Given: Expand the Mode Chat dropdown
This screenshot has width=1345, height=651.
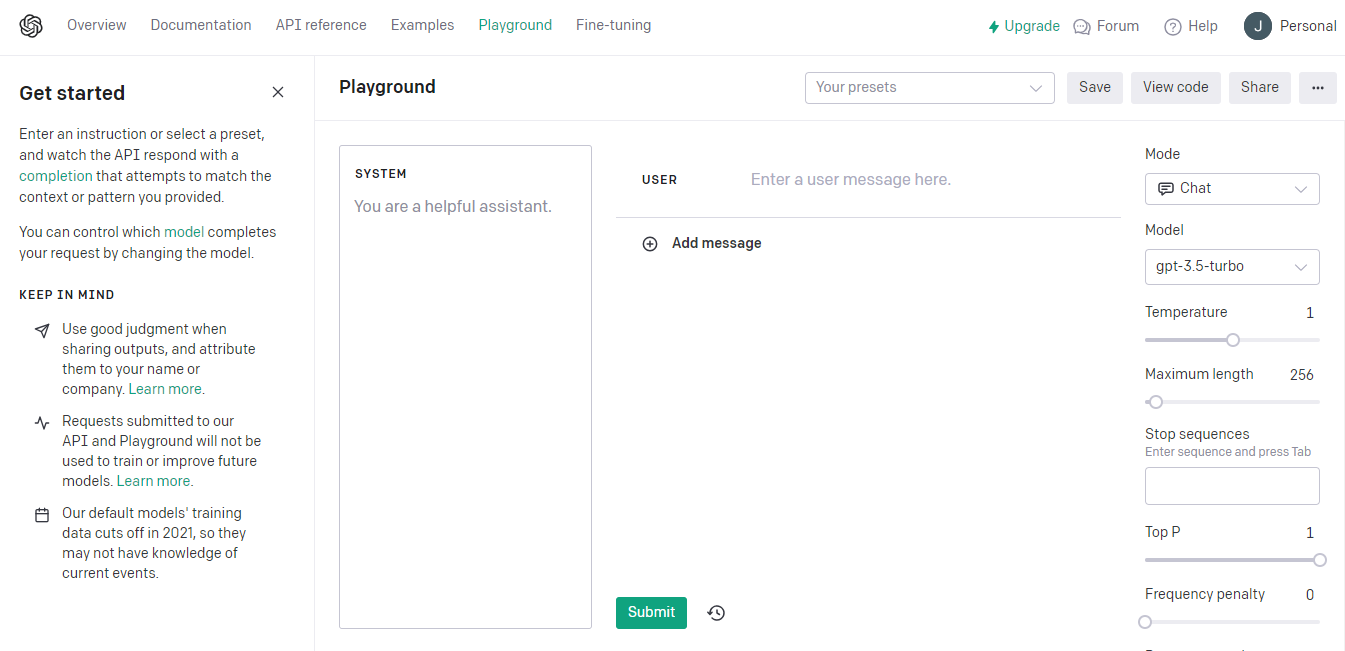Looking at the screenshot, I should click(x=1232, y=189).
